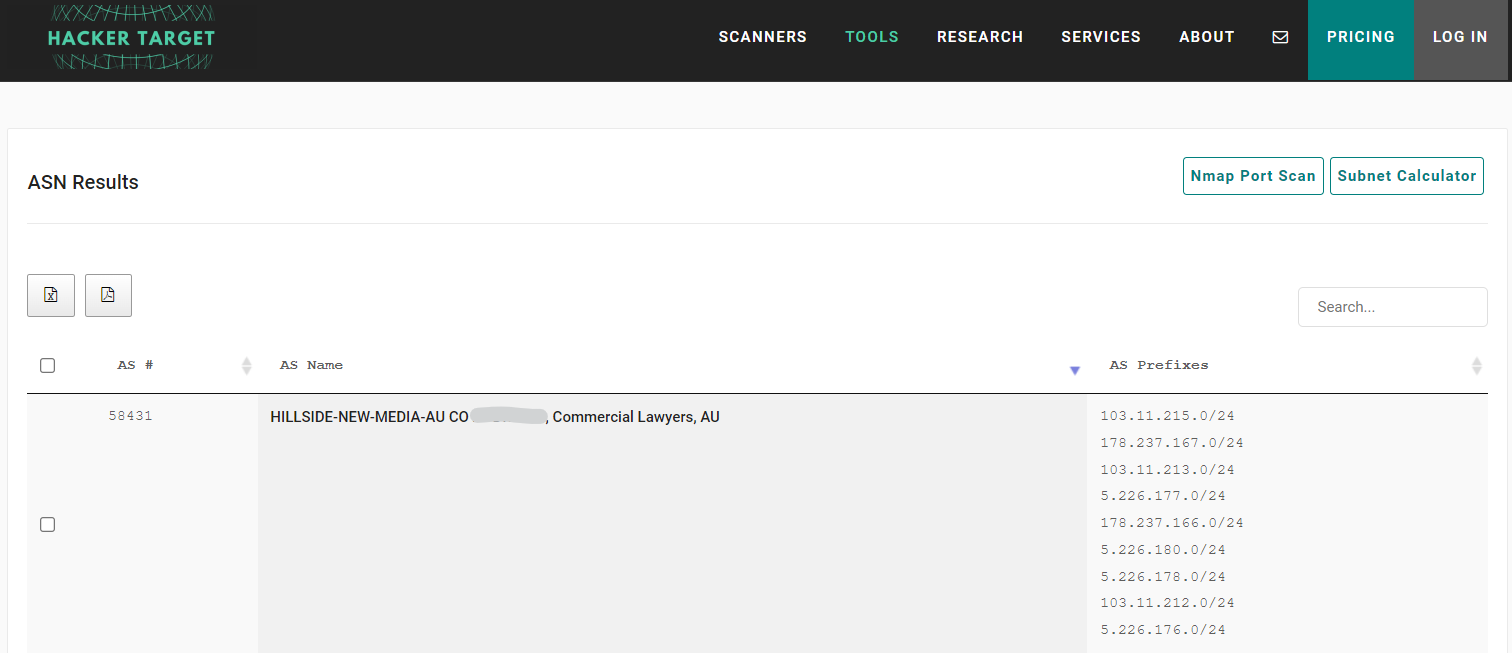Sort by AS Prefixes column arrows
The width and height of the screenshot is (1512, 653).
(1477, 366)
